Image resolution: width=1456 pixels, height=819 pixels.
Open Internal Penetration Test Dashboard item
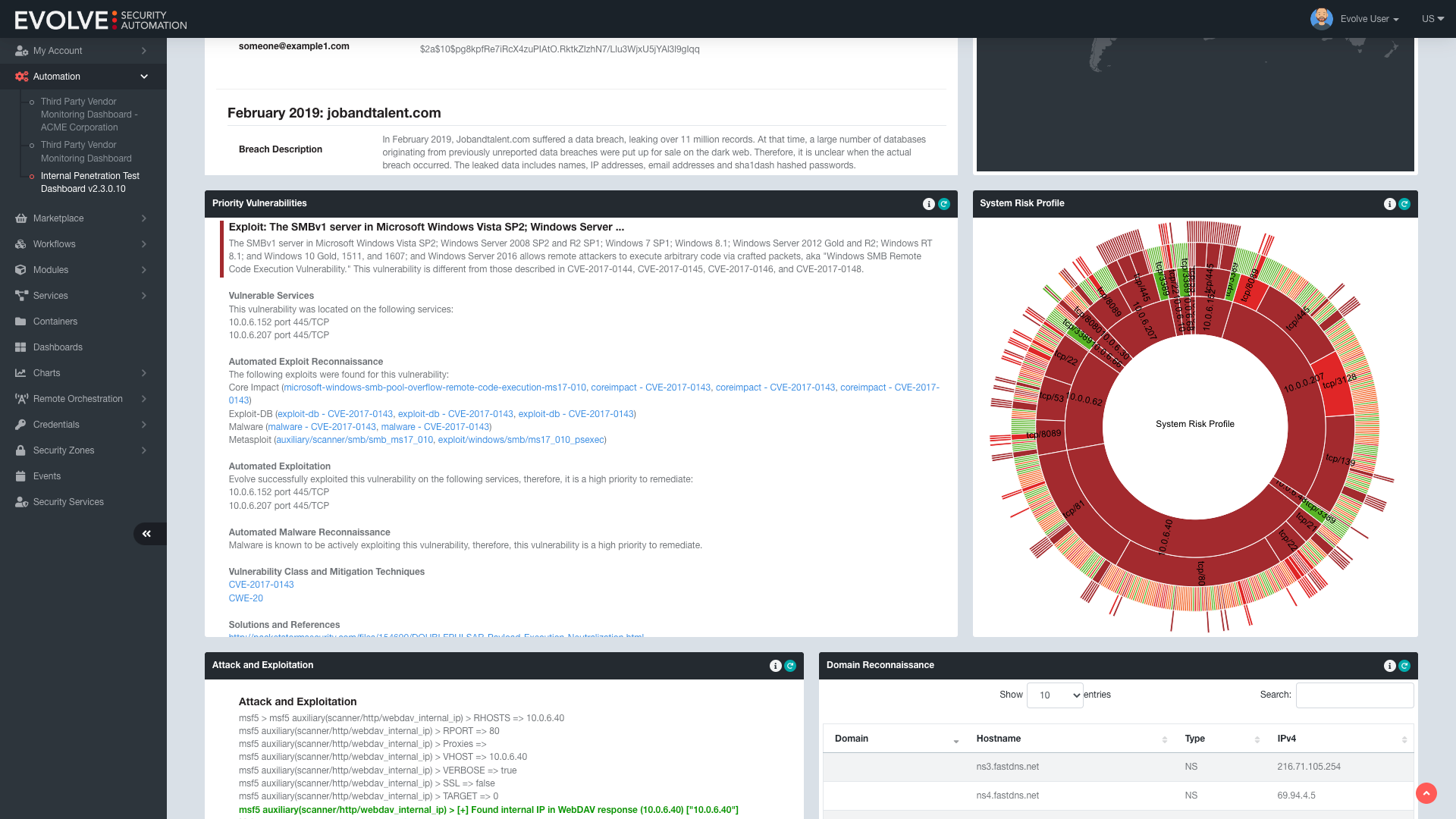point(89,182)
